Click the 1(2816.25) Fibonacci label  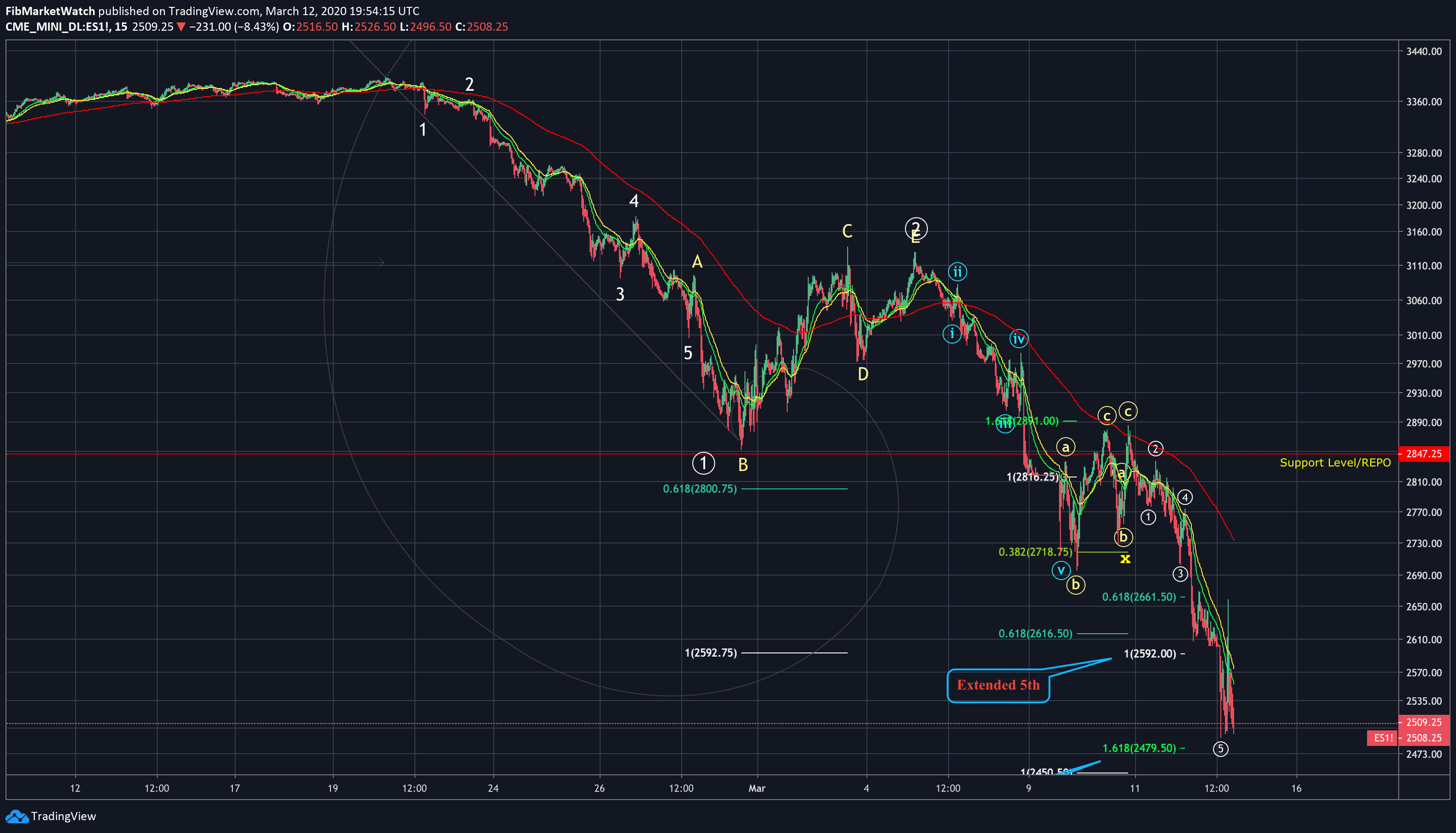click(x=1032, y=477)
